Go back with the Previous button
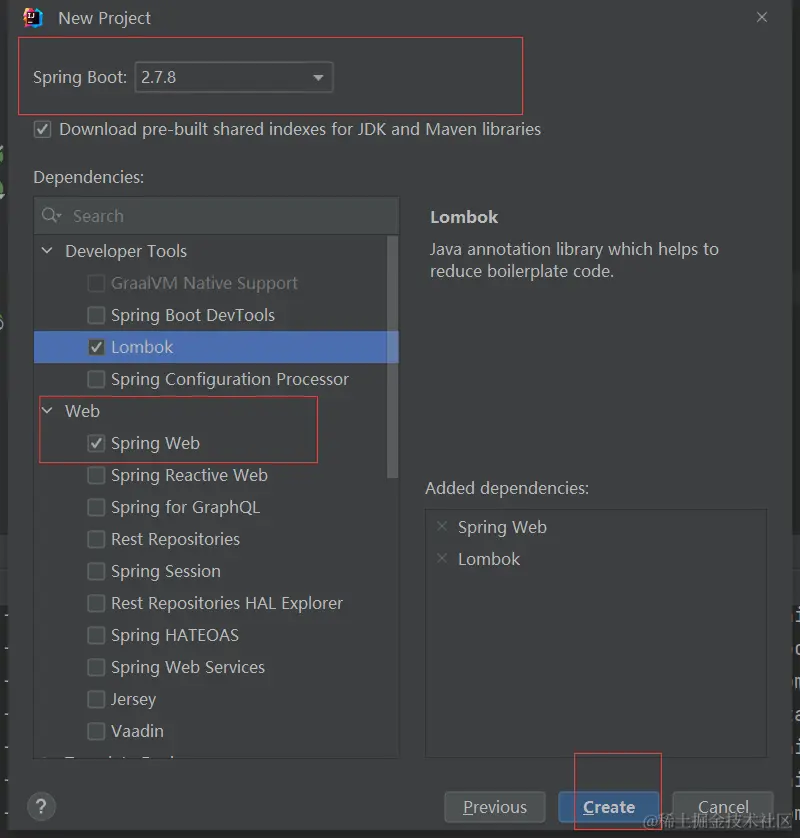The width and height of the screenshot is (800, 838). 495,807
